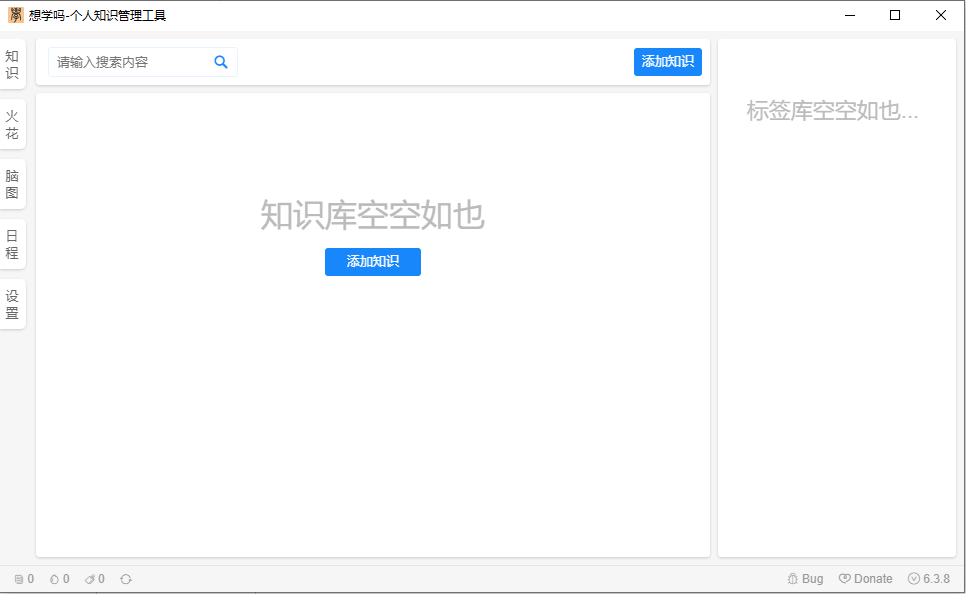Click the centered 添加知识 button
Image resolution: width=966 pixels, height=594 pixels.
click(373, 262)
